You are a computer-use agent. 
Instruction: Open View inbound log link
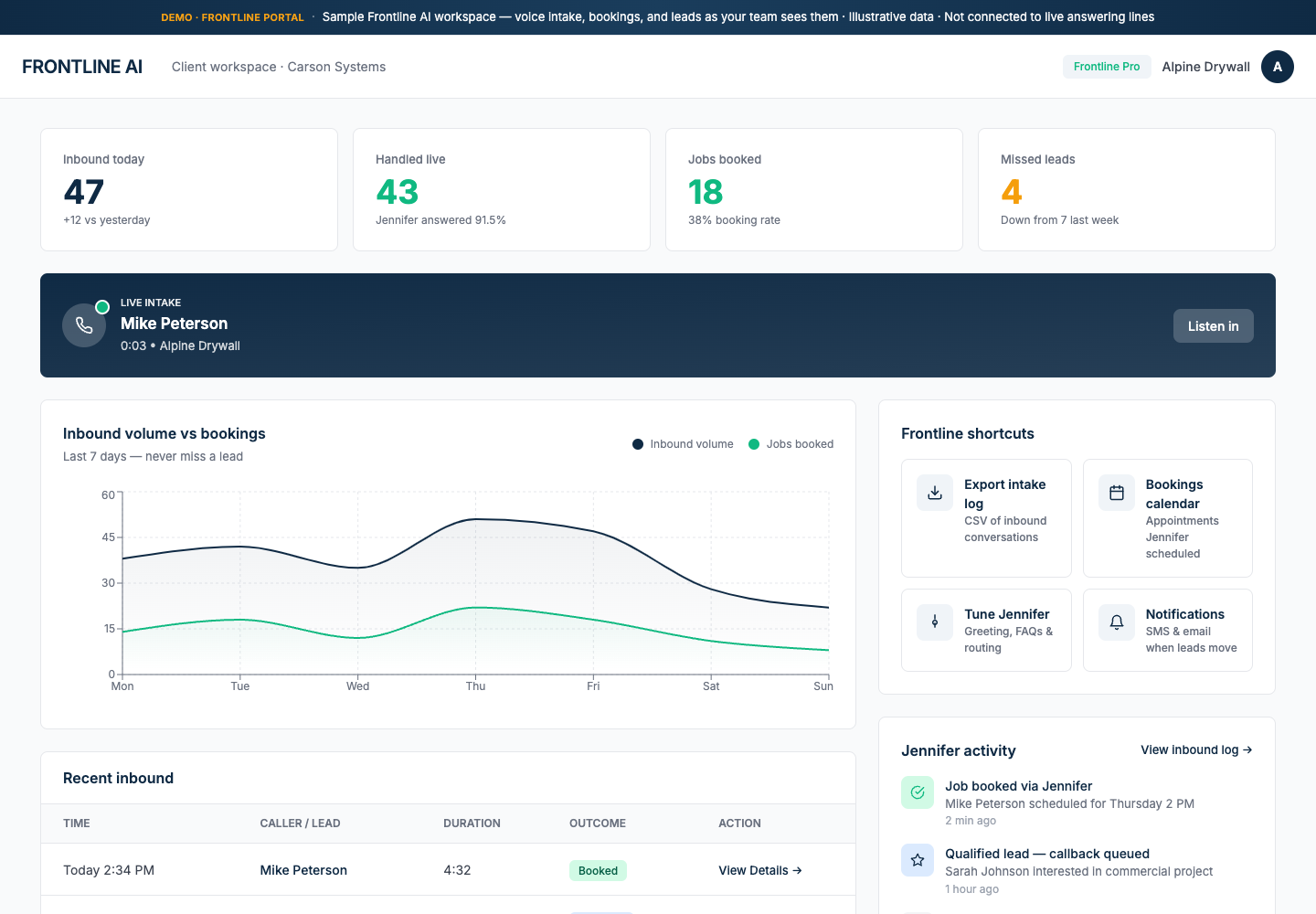click(1196, 749)
